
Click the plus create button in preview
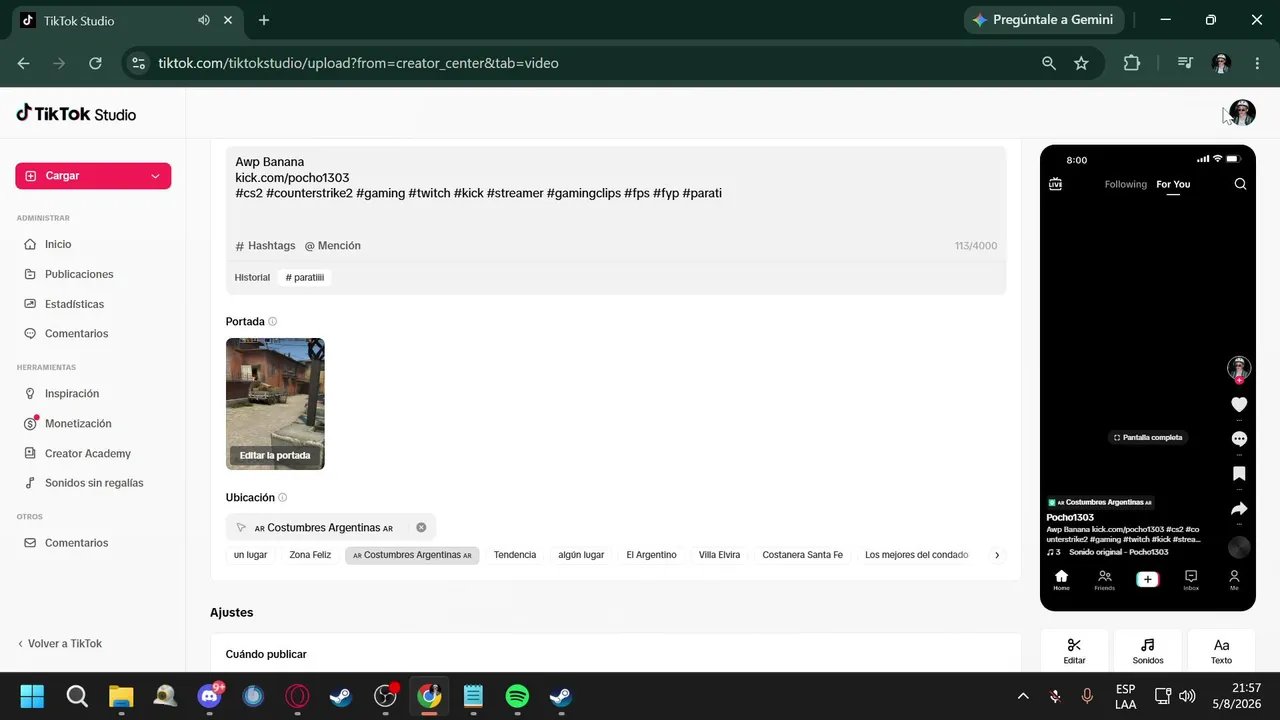[x=1147, y=579]
